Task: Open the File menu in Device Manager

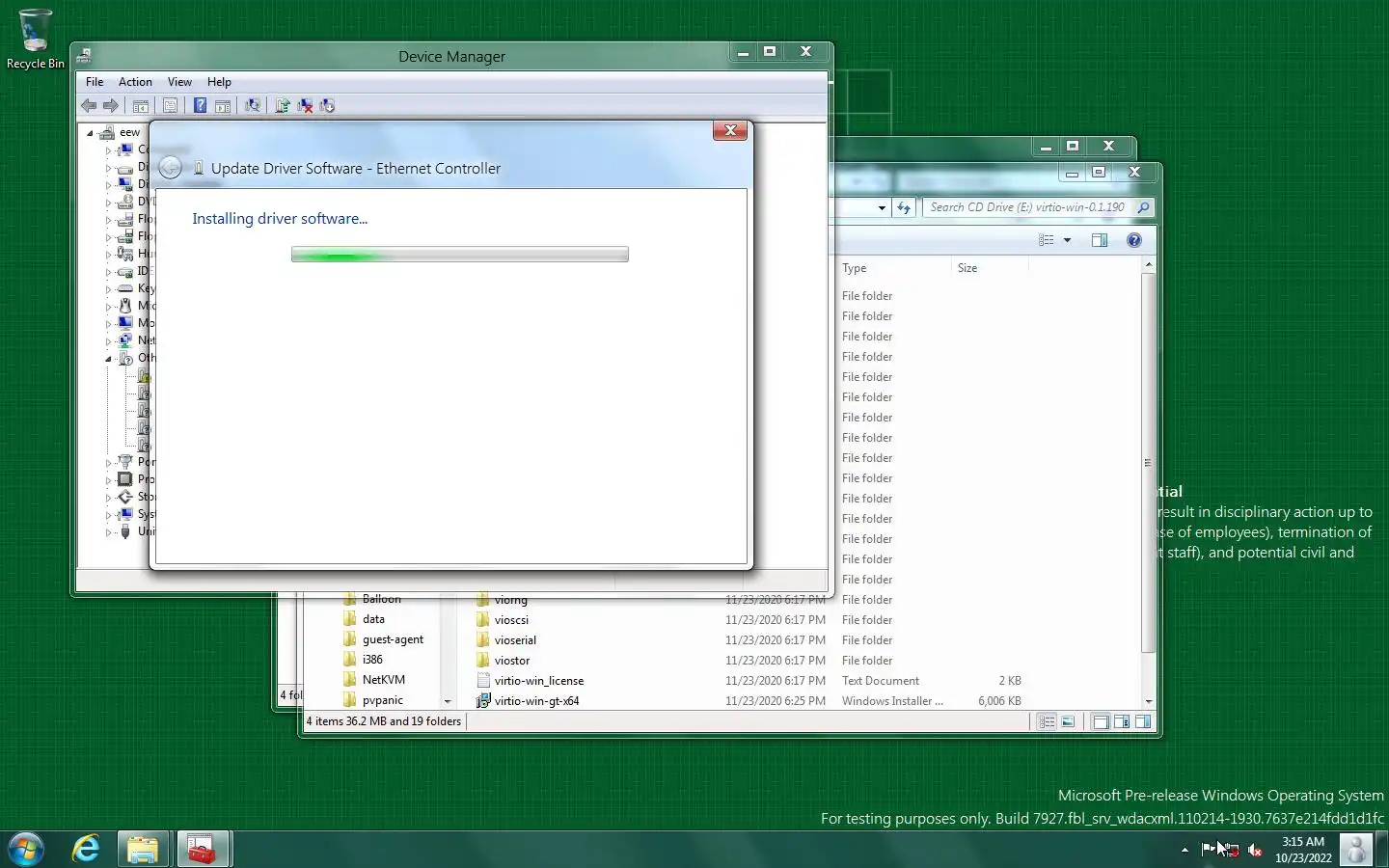Action: point(95,82)
